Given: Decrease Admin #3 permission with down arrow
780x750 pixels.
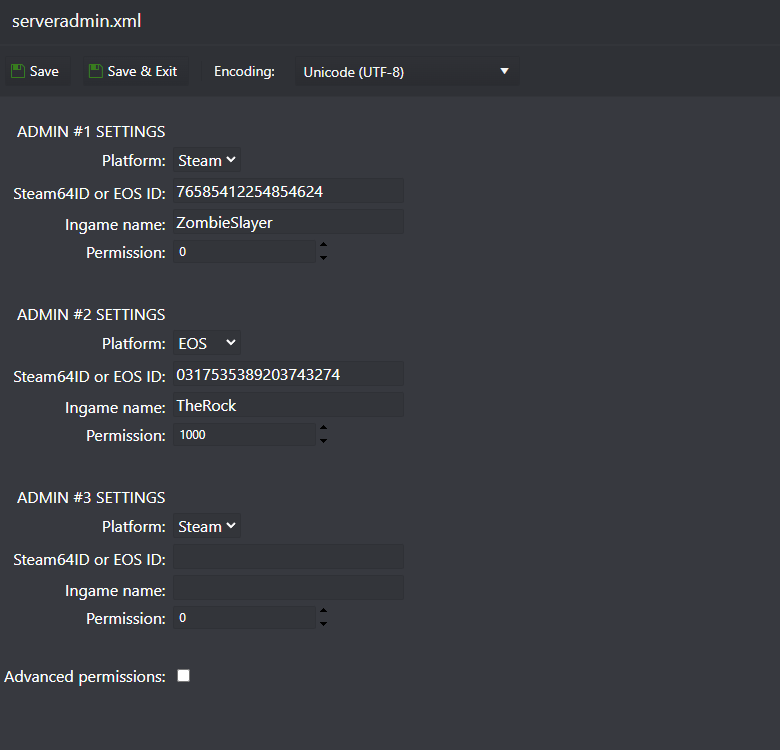Looking at the screenshot, I should 323,624.
